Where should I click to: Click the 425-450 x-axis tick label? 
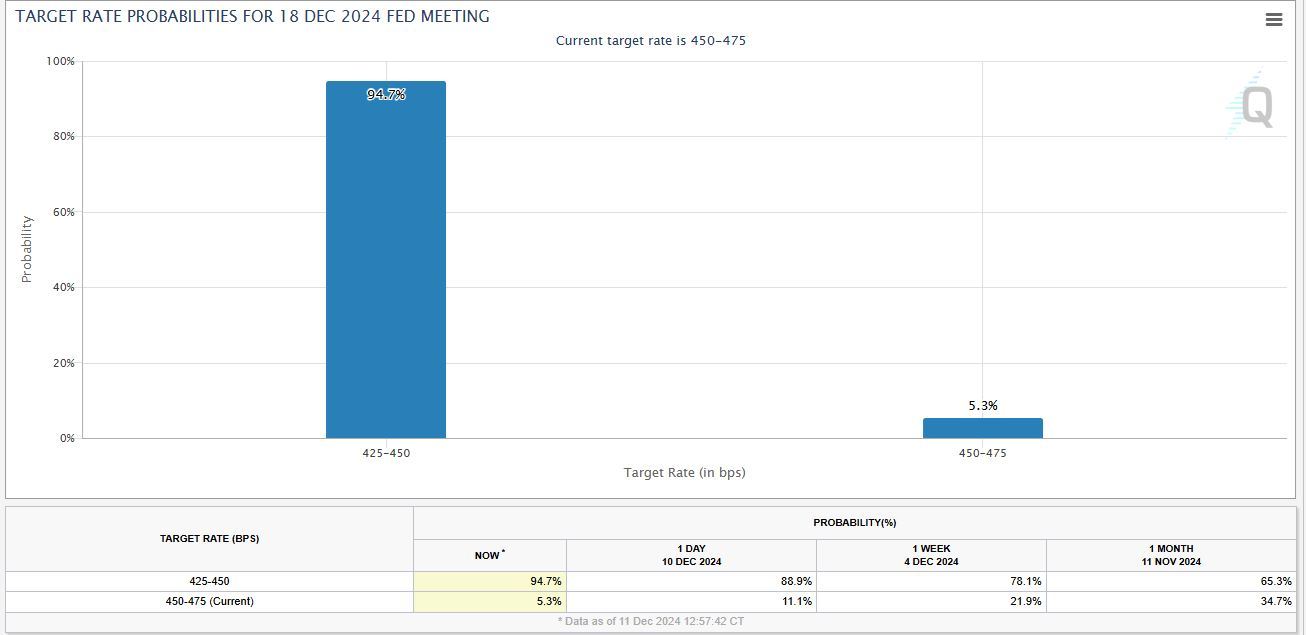[386, 453]
